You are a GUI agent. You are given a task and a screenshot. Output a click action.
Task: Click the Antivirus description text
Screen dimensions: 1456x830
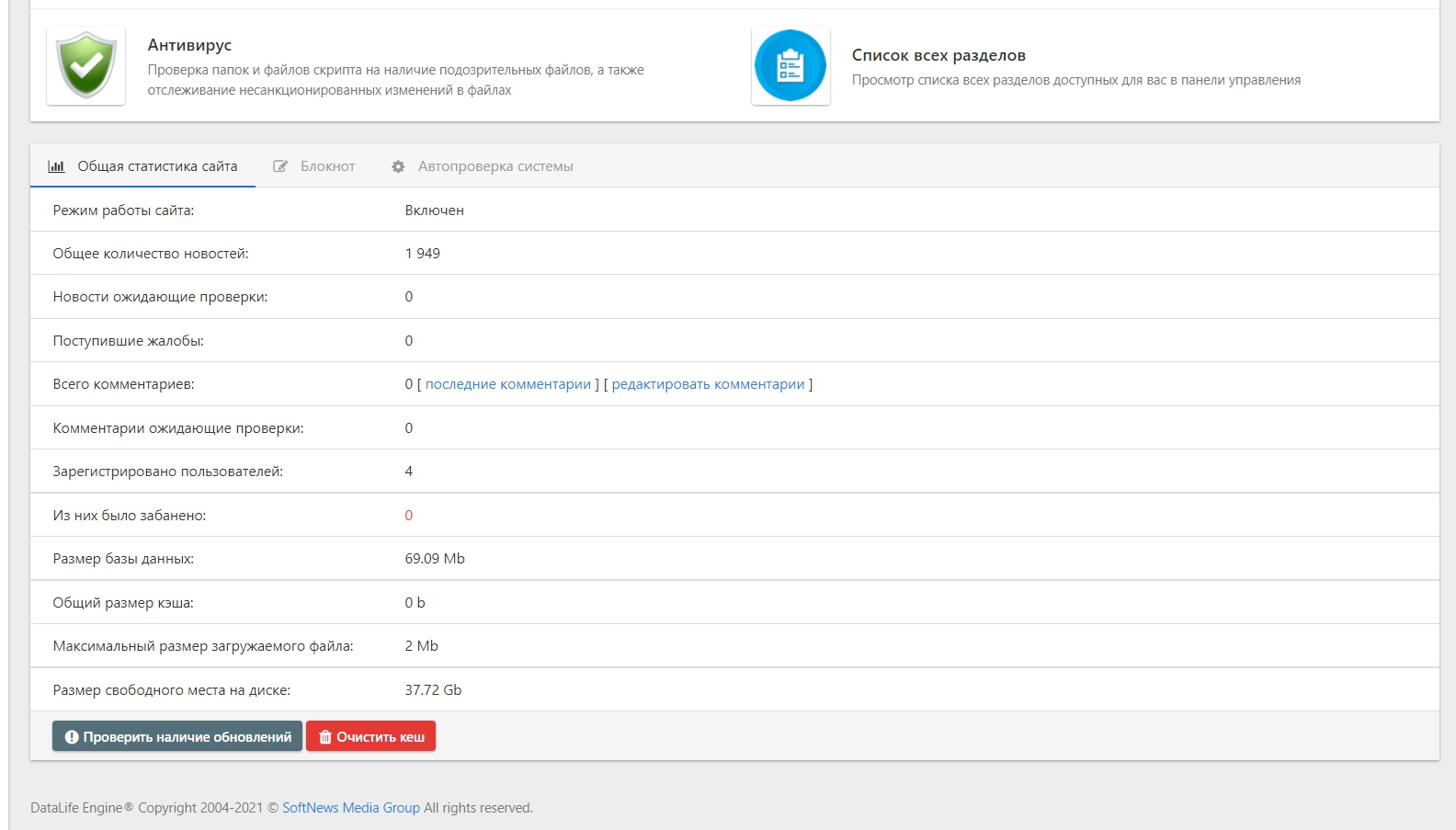click(x=396, y=80)
